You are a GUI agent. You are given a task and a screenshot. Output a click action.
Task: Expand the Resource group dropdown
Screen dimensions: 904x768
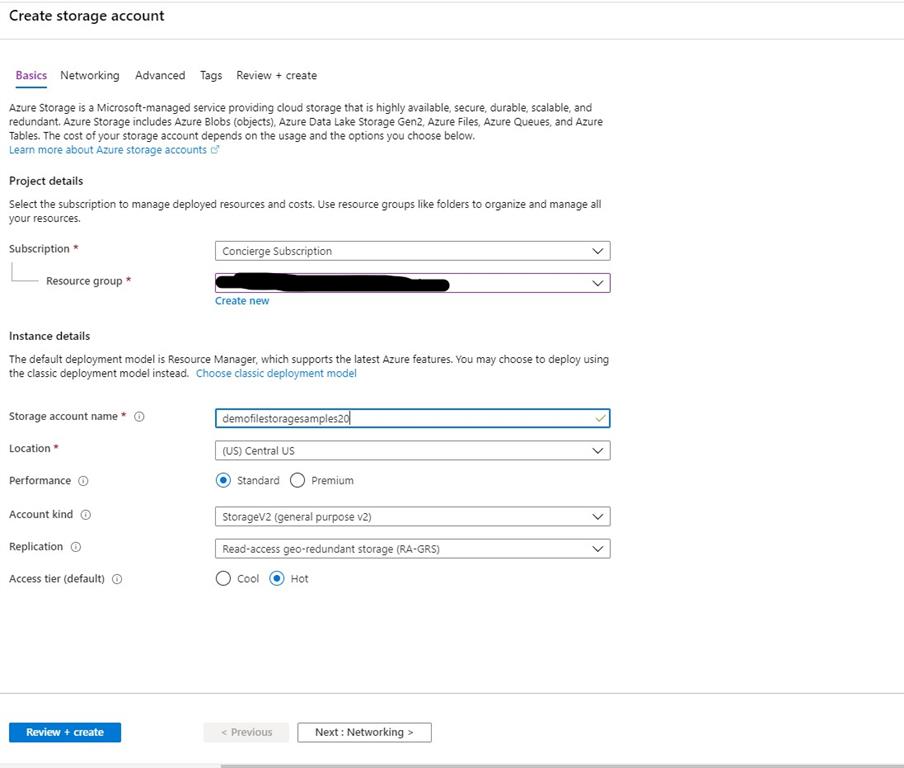pos(412,283)
